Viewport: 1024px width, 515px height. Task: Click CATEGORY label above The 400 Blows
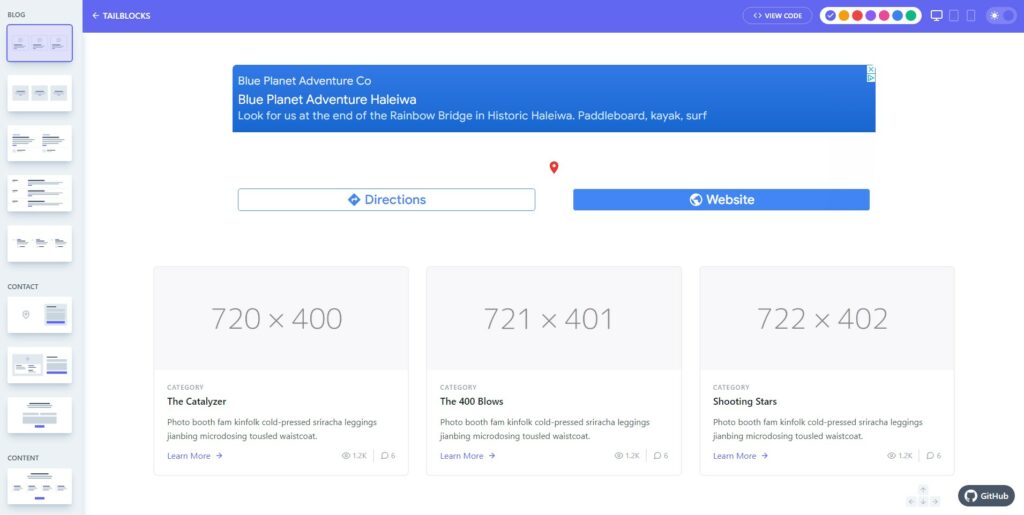click(x=458, y=387)
